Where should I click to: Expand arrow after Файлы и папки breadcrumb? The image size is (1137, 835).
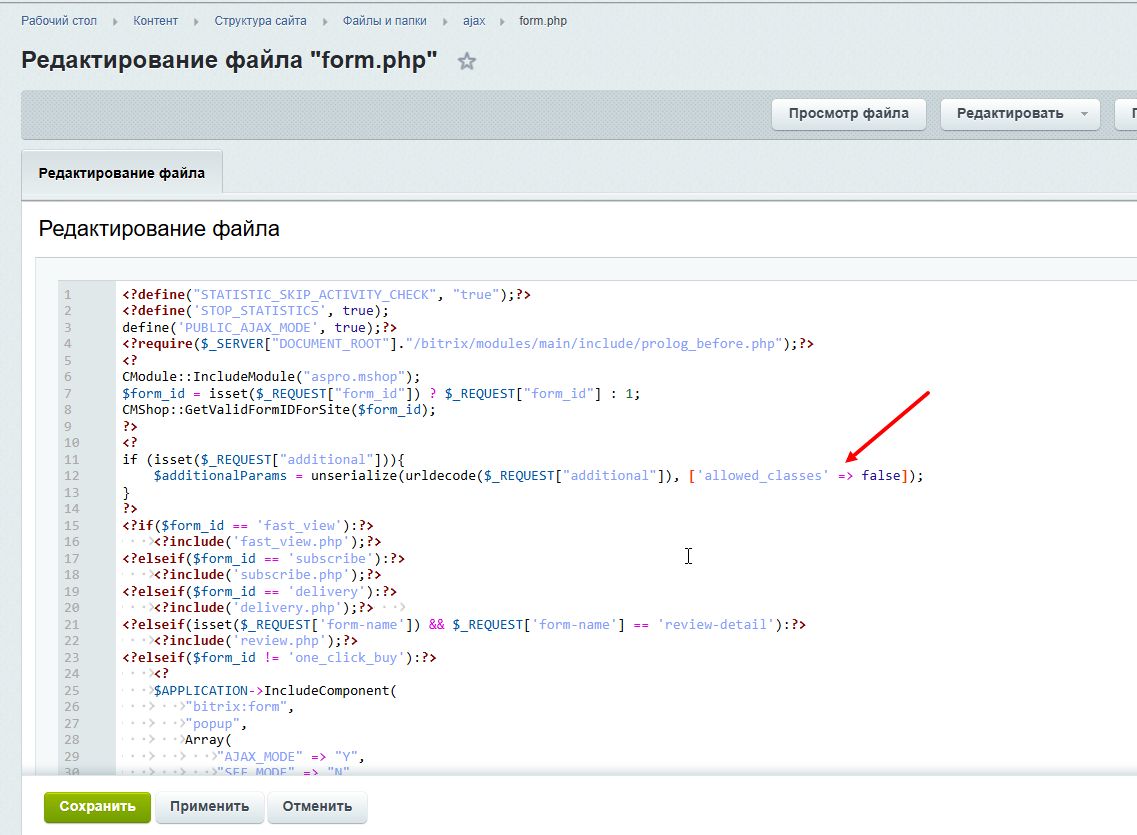443,20
